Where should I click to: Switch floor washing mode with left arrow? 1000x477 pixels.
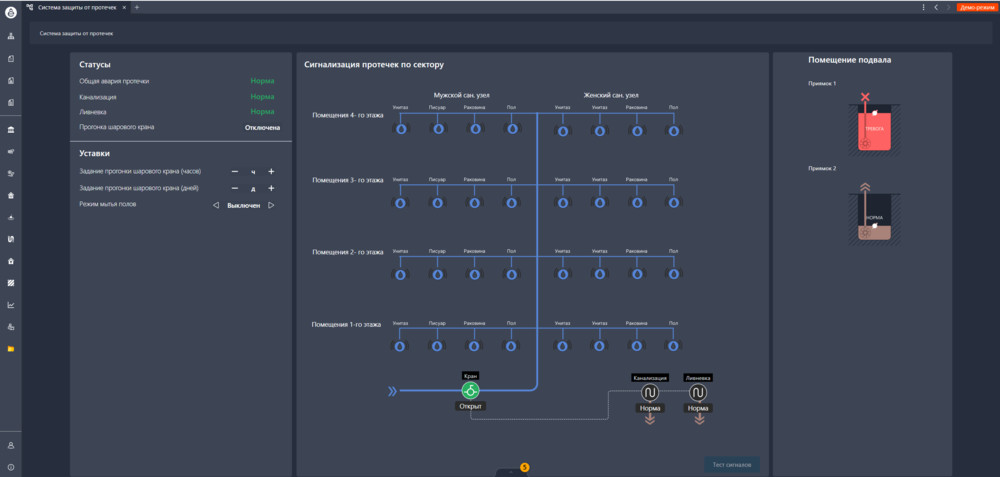pyautogui.click(x=216, y=205)
